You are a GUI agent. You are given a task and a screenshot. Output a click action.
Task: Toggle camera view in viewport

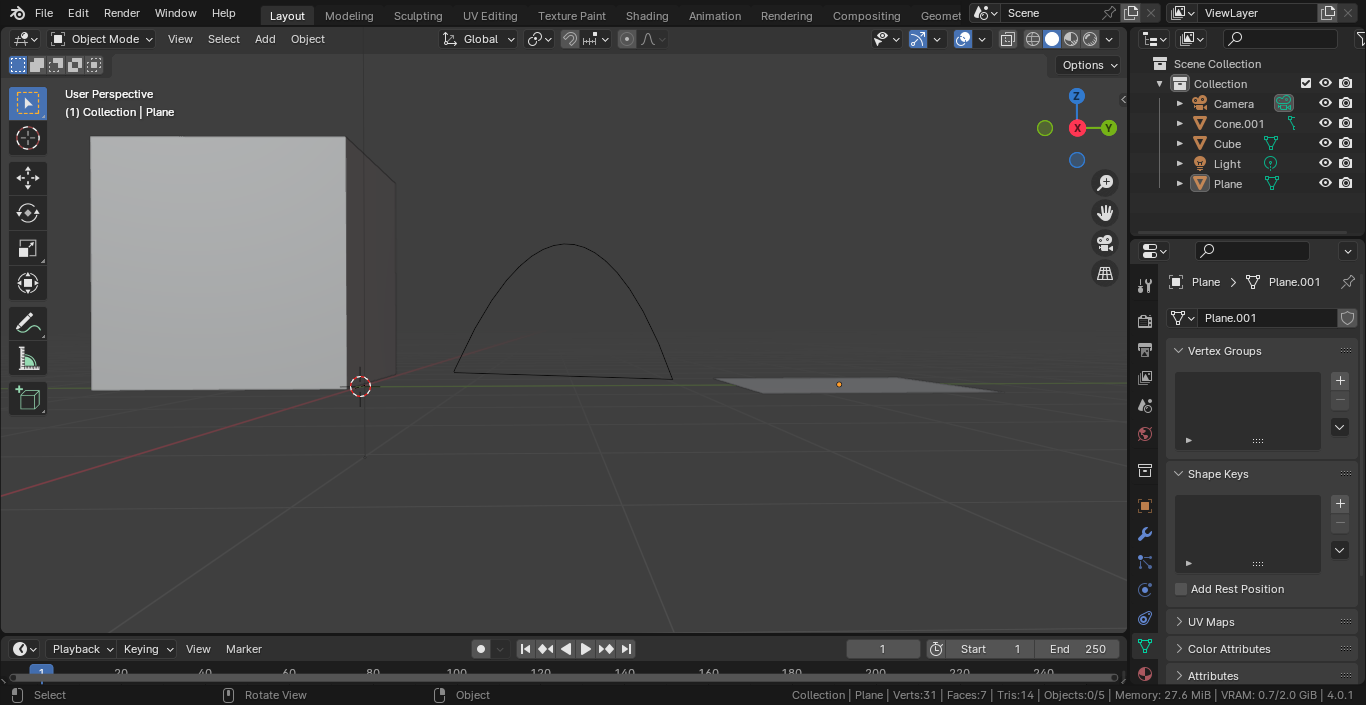[1105, 243]
